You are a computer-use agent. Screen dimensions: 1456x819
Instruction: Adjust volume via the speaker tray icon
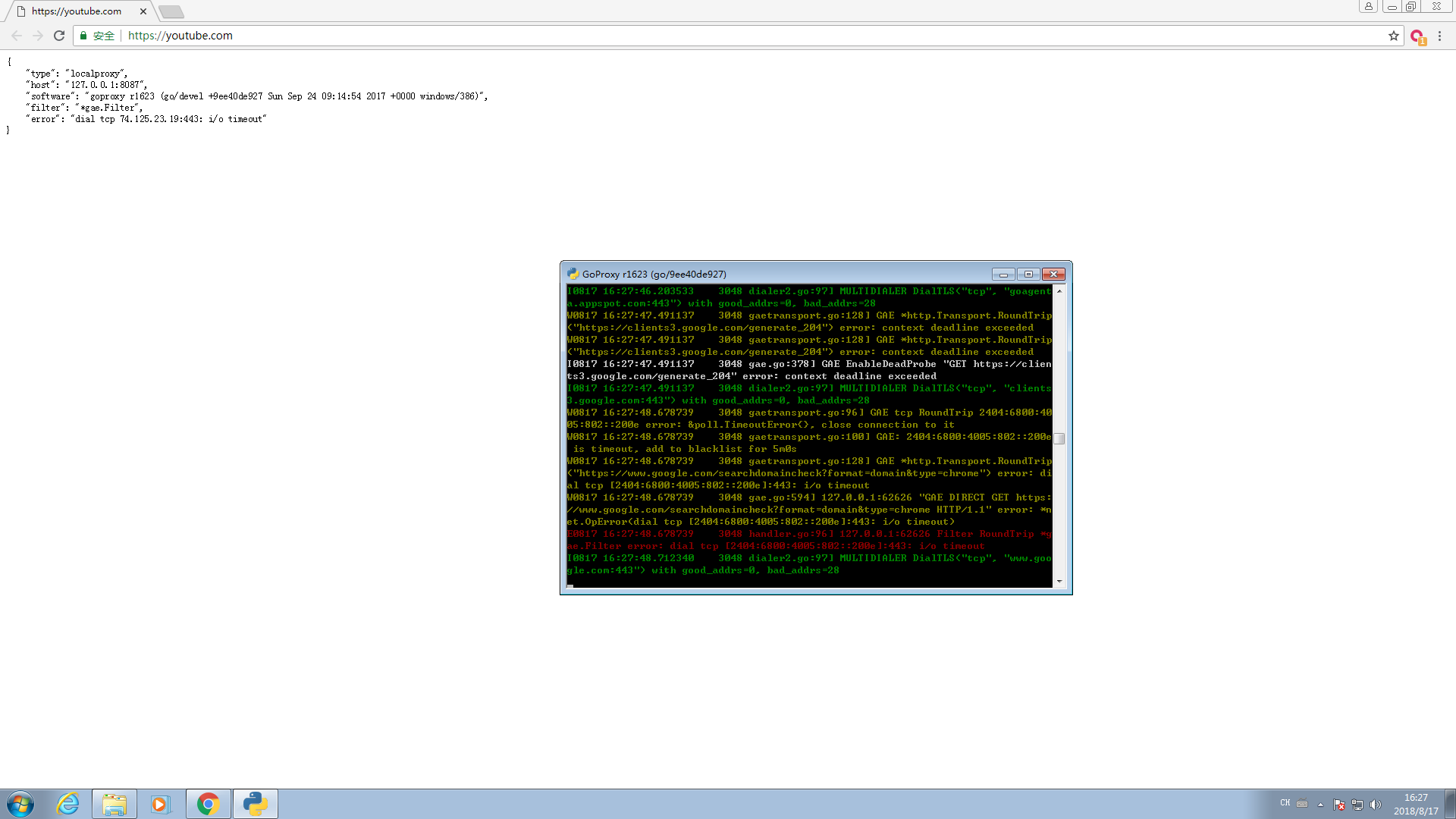click(x=1376, y=805)
